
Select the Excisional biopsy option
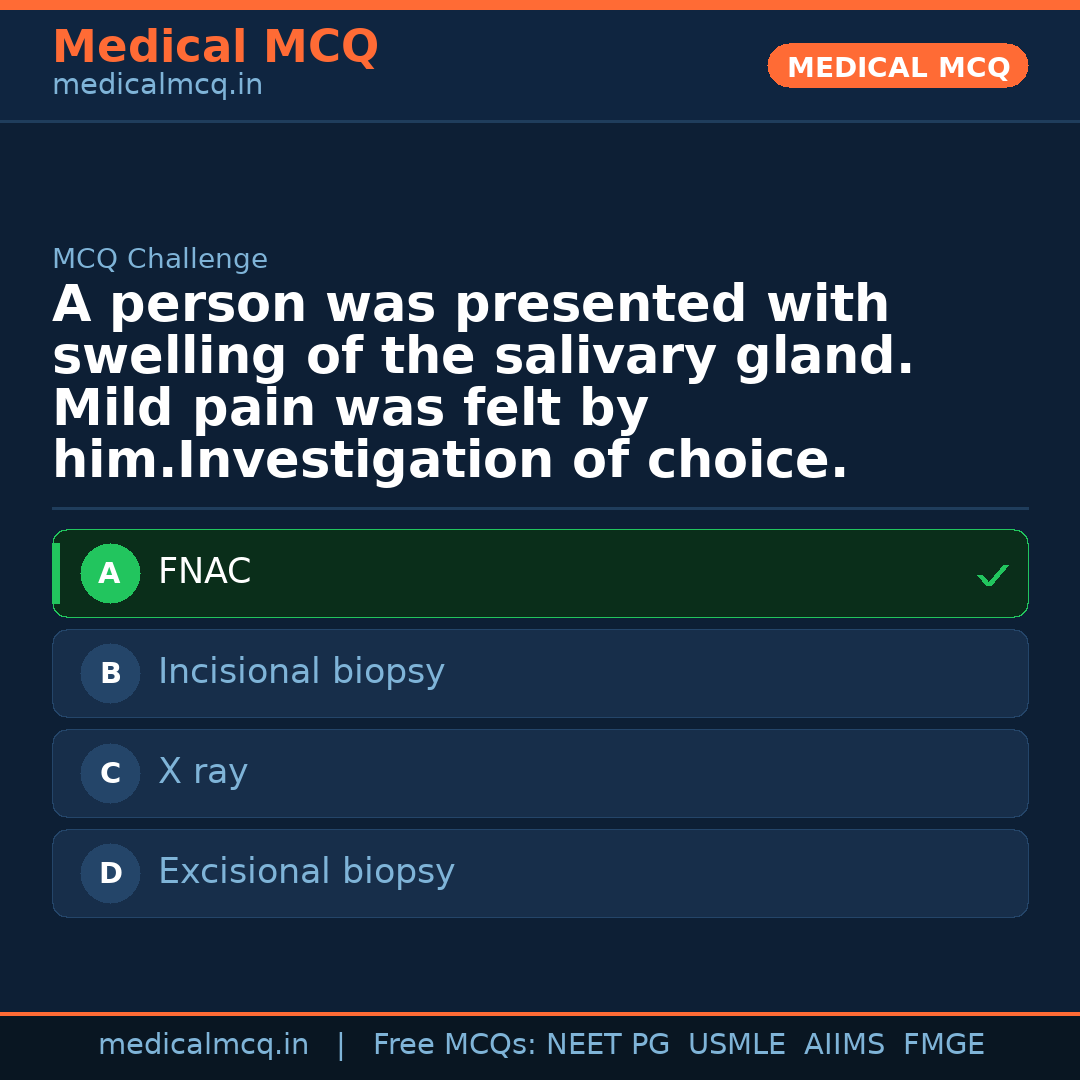pyautogui.click(x=540, y=874)
